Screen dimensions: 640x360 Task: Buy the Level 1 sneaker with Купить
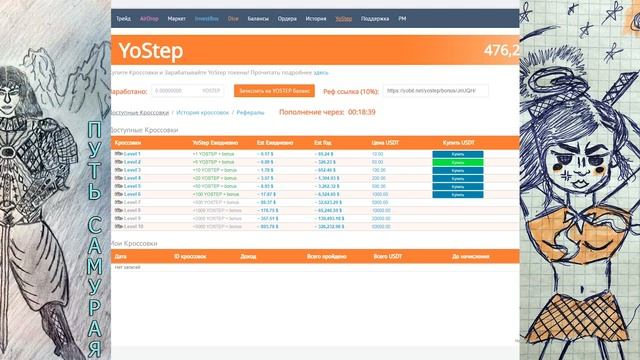pyautogui.click(x=458, y=154)
